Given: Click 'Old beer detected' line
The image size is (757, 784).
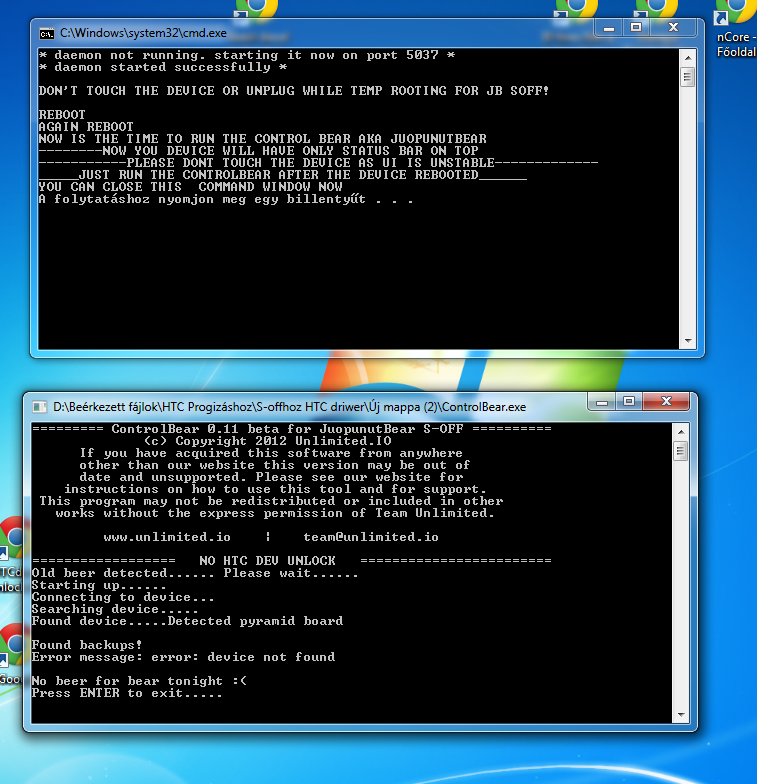Looking at the screenshot, I should coord(195,573).
